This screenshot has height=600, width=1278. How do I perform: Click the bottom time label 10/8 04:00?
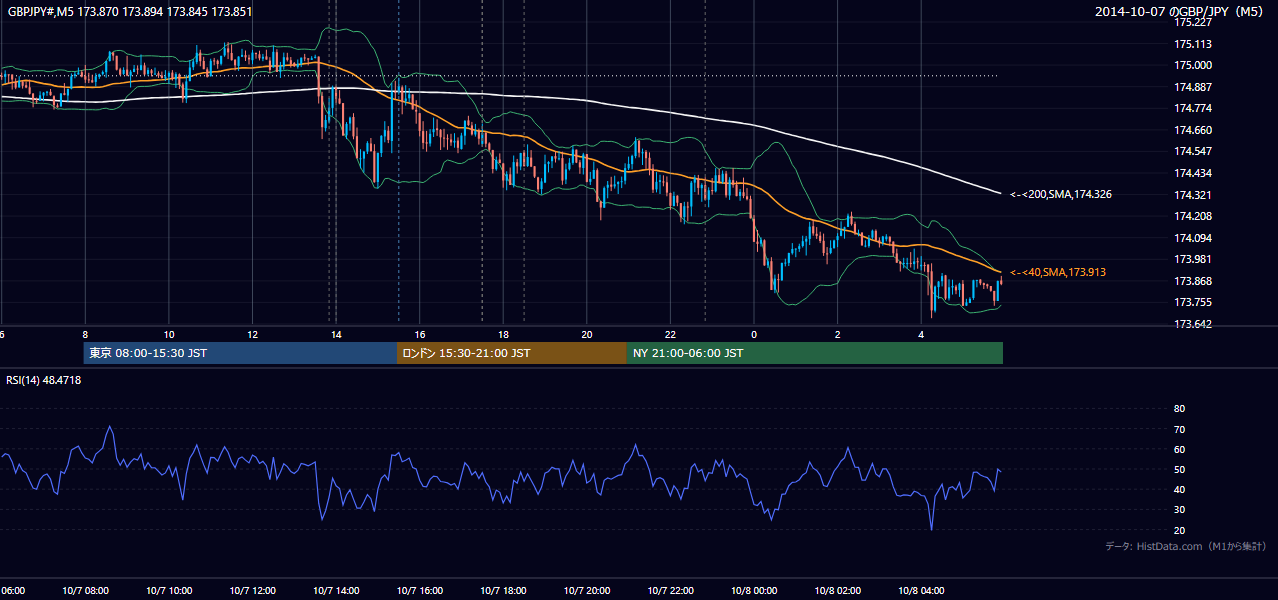(x=921, y=591)
